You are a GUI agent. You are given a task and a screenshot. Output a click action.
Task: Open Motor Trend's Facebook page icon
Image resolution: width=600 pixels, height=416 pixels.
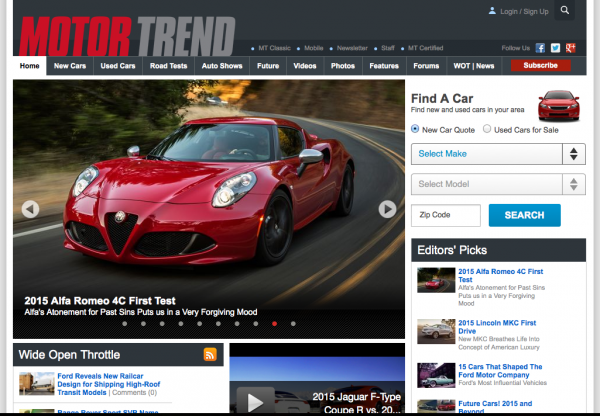(540, 48)
